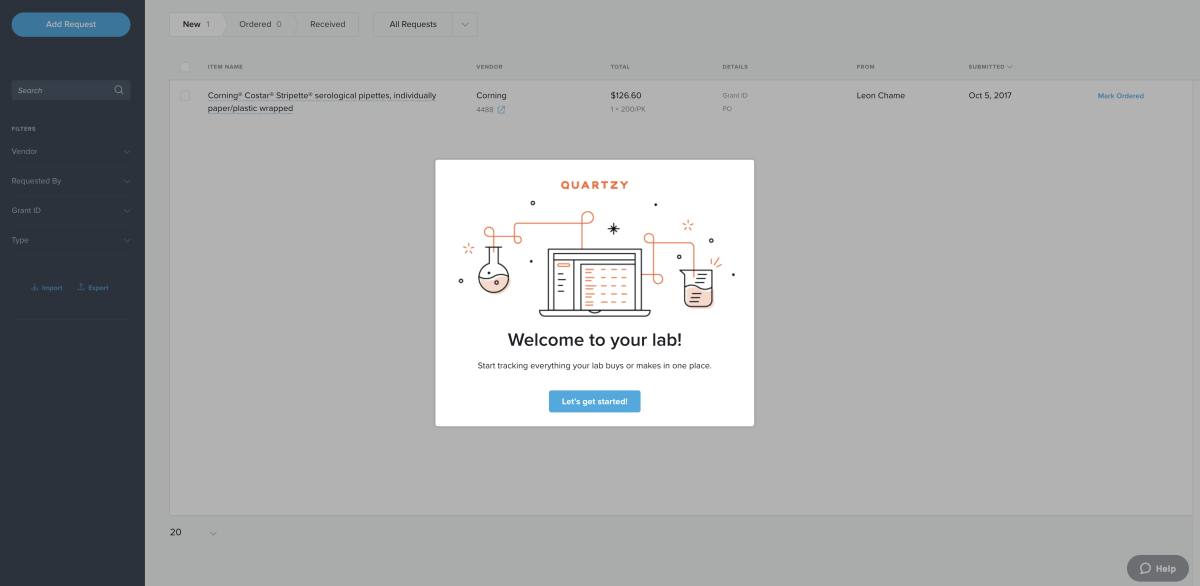1200x586 pixels.
Task: Sort by the Submitted column header
Action: click(990, 67)
